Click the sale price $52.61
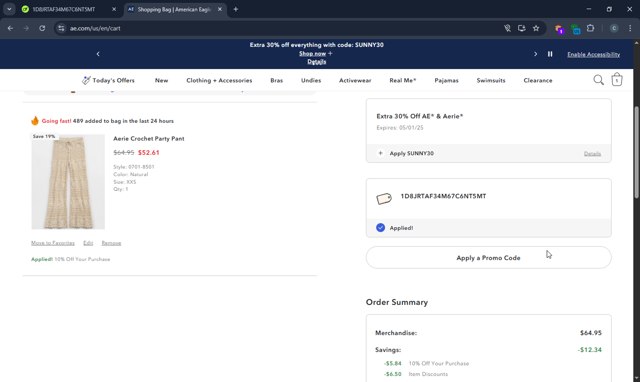The height and width of the screenshot is (382, 640). click(149, 152)
